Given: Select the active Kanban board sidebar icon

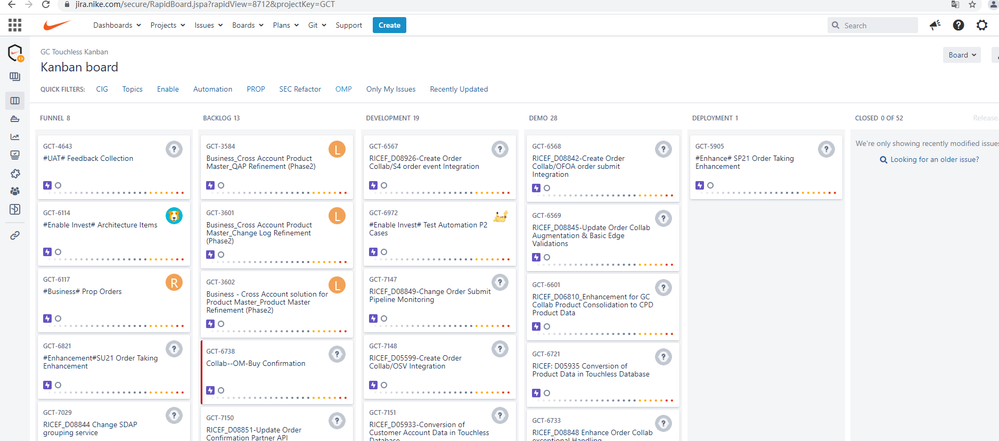Looking at the screenshot, I should pyautogui.click(x=15, y=101).
